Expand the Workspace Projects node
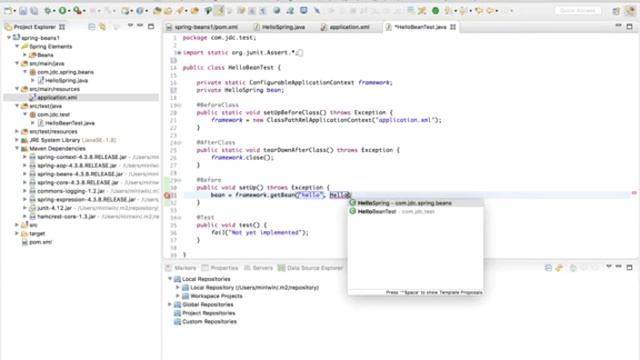The width and height of the screenshot is (640, 360). click(178, 296)
